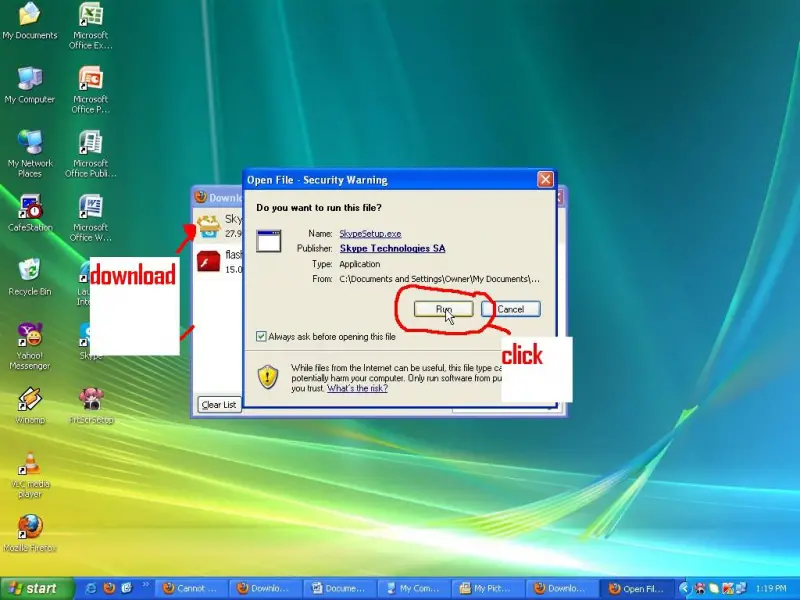The width and height of the screenshot is (800, 600).
Task: Open My Network Places icon
Action: [x=30, y=154]
